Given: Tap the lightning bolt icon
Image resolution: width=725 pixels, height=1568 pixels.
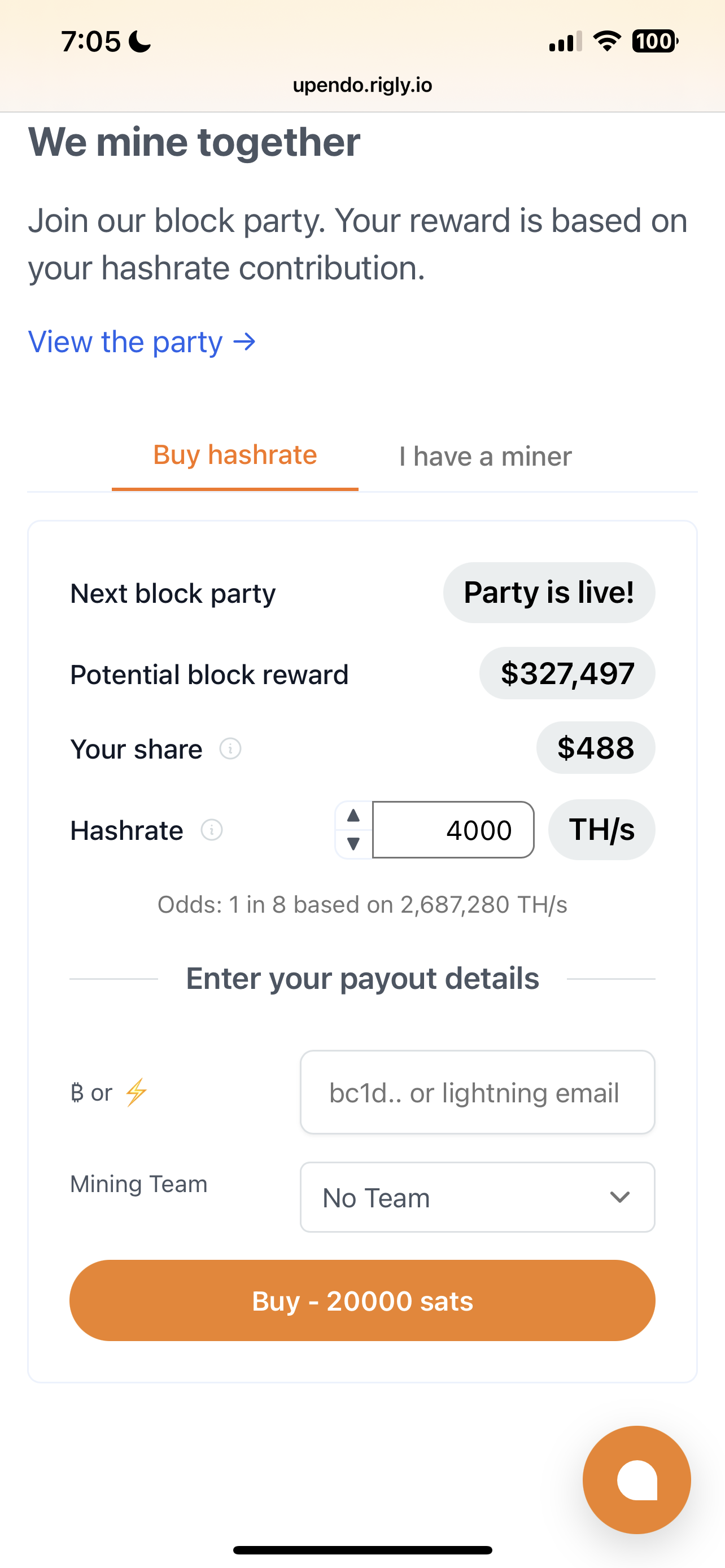Looking at the screenshot, I should (x=136, y=1092).
